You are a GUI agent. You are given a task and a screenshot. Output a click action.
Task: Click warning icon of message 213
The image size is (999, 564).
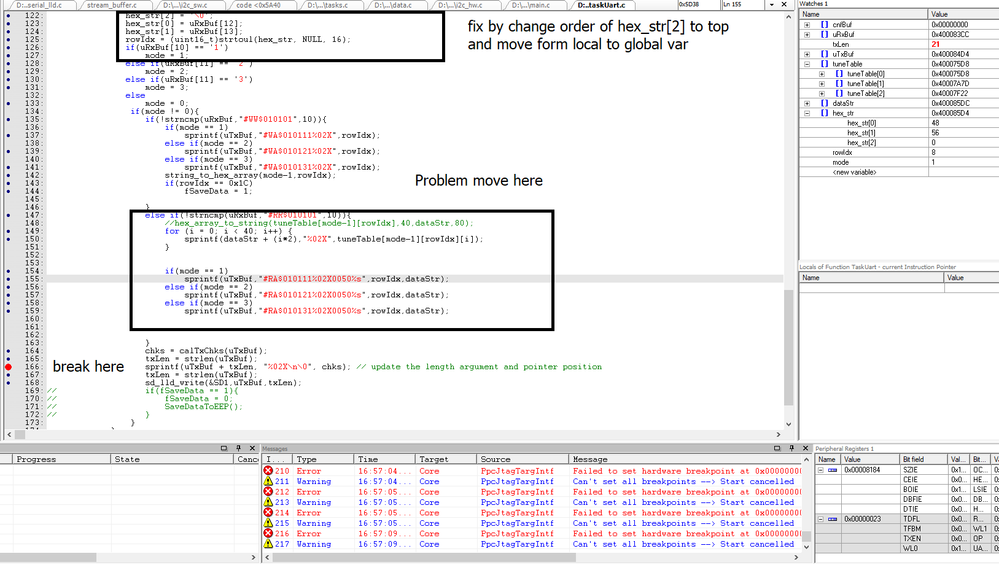point(268,502)
